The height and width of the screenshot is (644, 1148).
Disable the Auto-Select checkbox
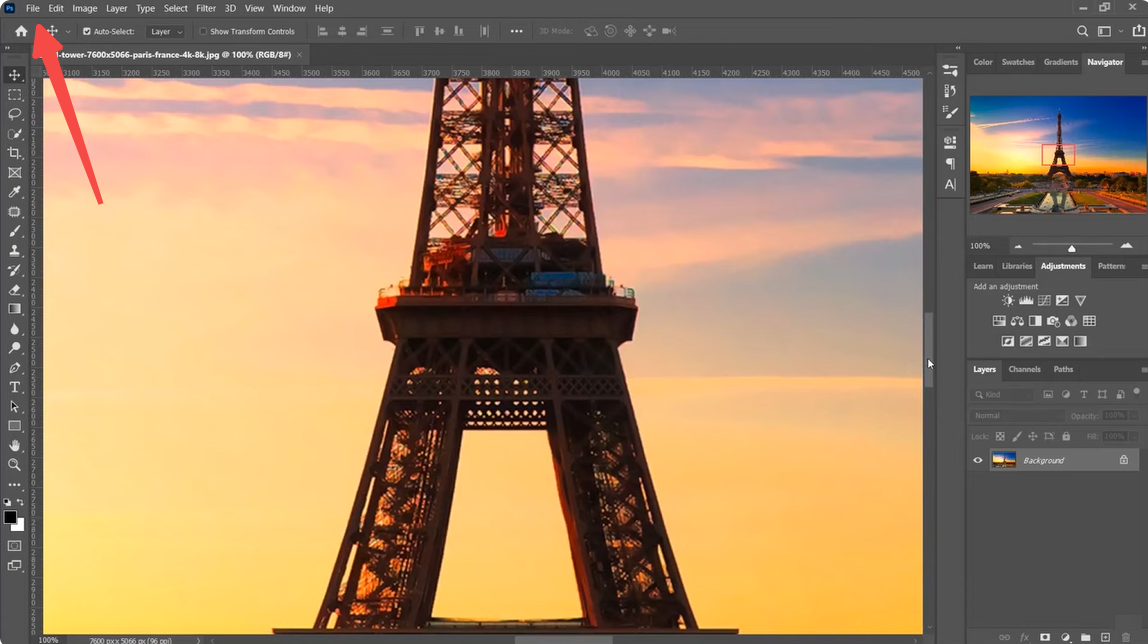(87, 31)
